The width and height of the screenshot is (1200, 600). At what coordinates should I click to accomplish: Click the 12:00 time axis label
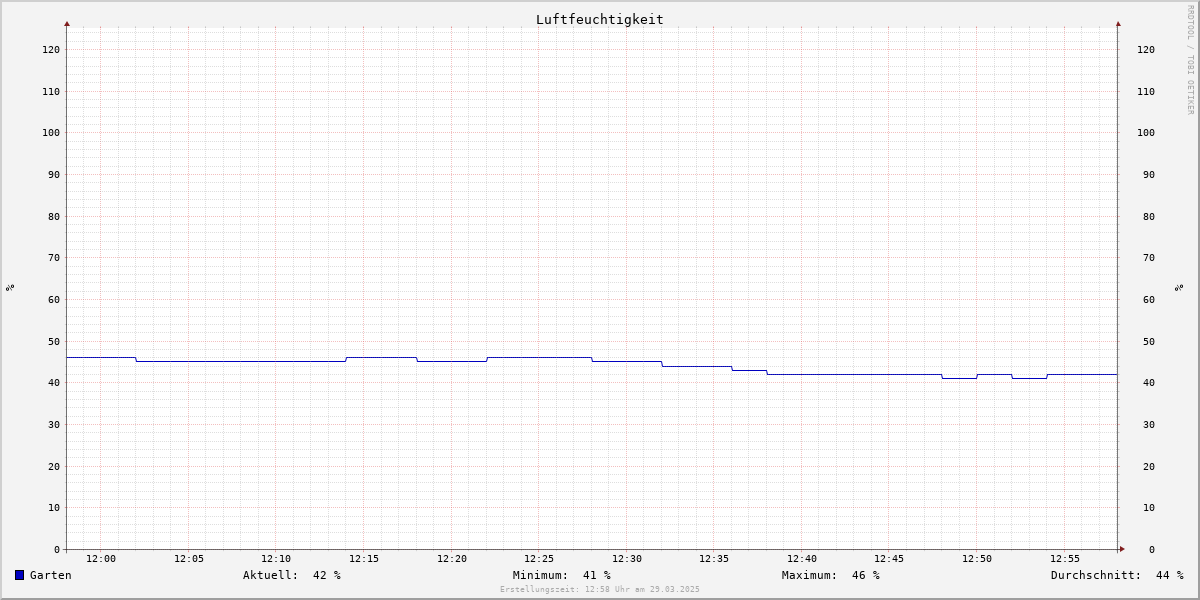tap(101, 559)
